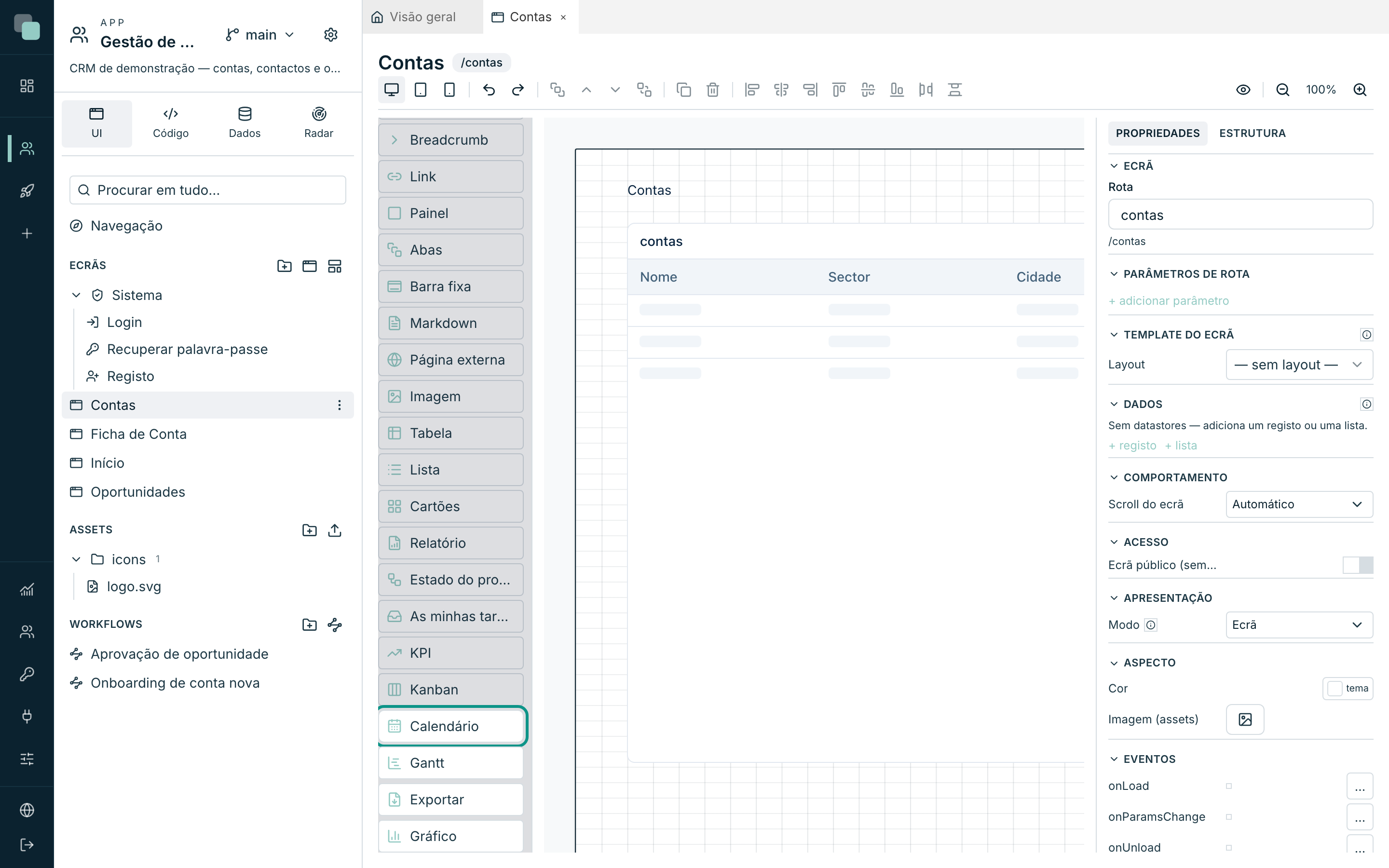Collapse the Eventos properties section
The image size is (1389, 868).
click(1114, 759)
